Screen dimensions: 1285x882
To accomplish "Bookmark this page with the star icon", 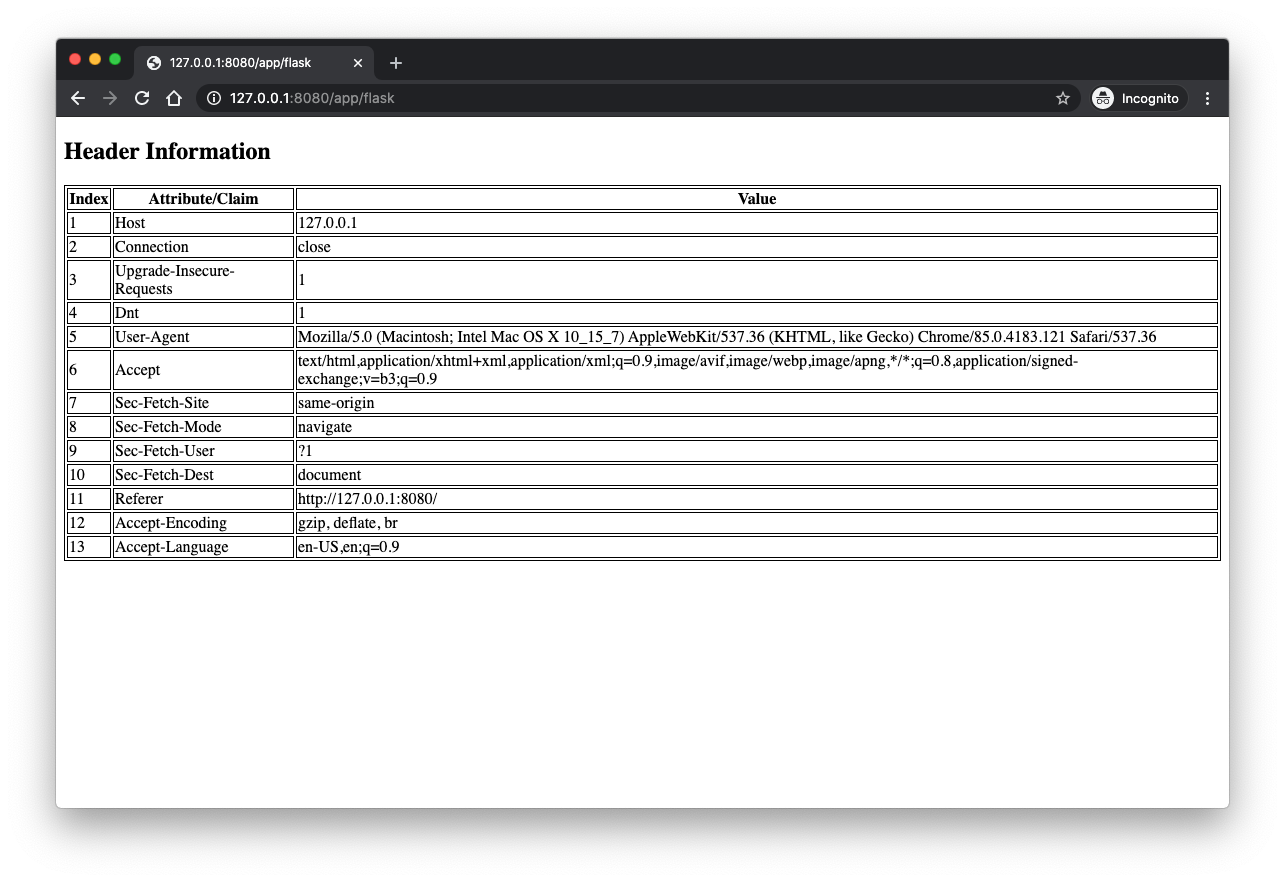I will click(x=1063, y=98).
